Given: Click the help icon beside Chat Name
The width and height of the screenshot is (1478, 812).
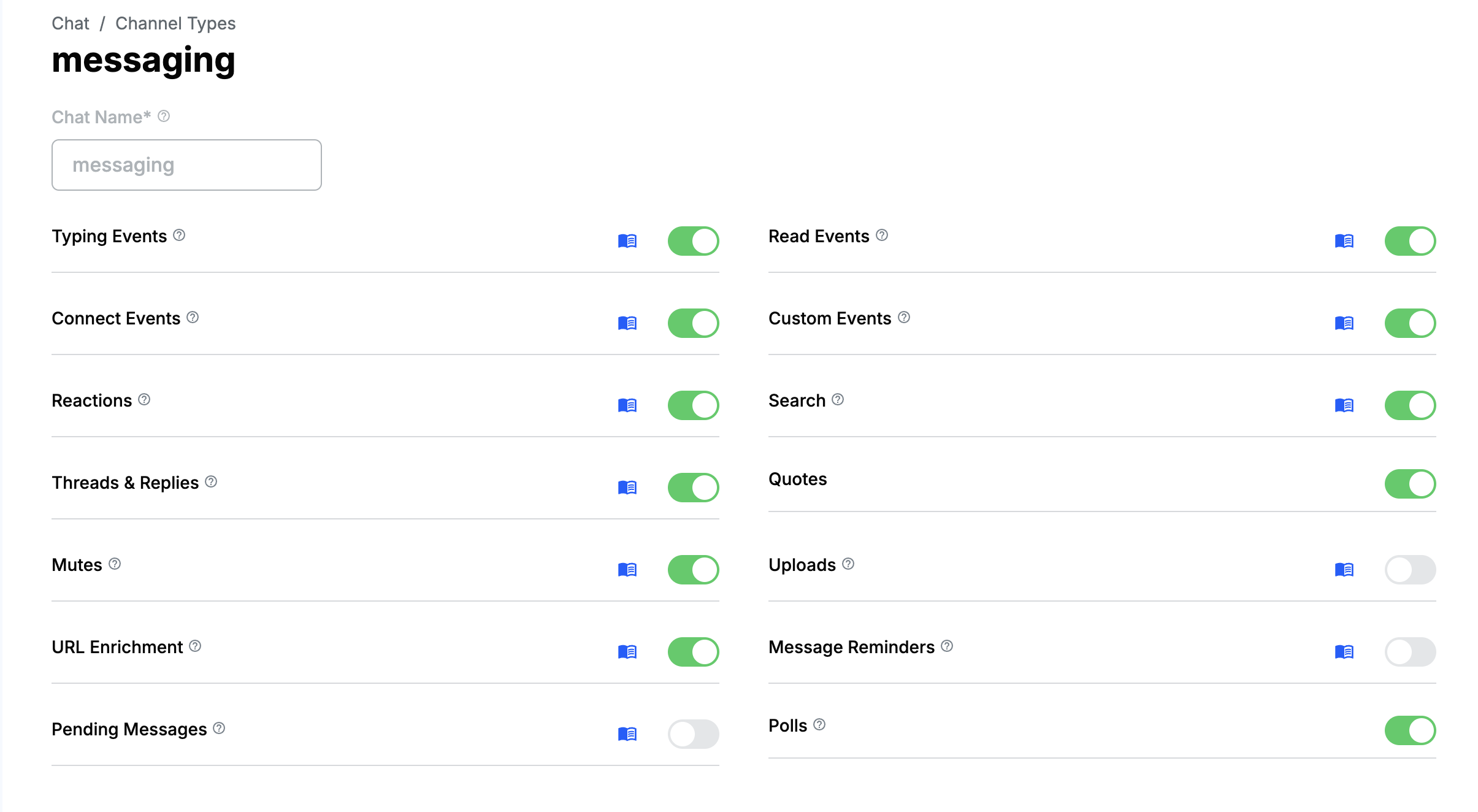Looking at the screenshot, I should [x=164, y=116].
